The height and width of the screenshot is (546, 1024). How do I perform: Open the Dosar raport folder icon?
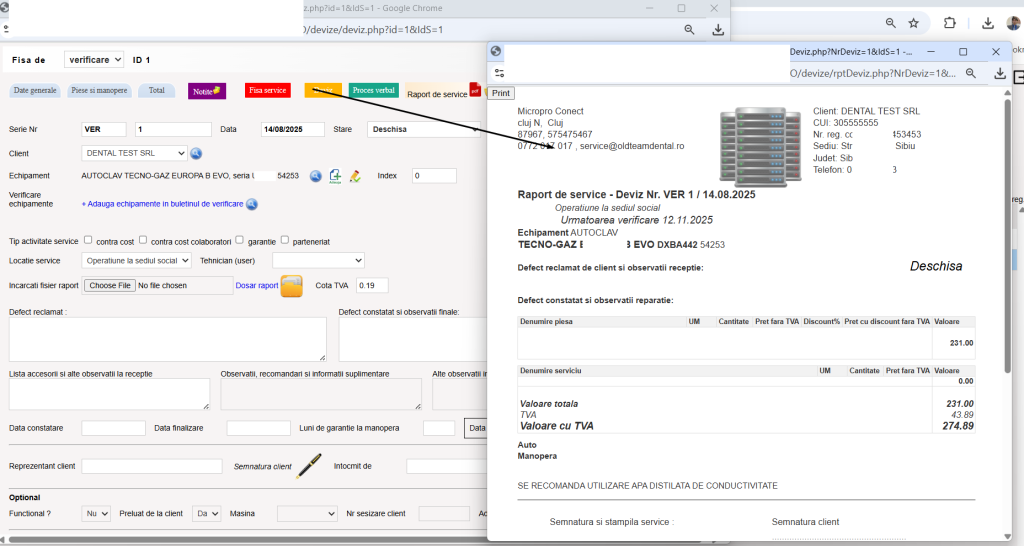click(x=291, y=286)
